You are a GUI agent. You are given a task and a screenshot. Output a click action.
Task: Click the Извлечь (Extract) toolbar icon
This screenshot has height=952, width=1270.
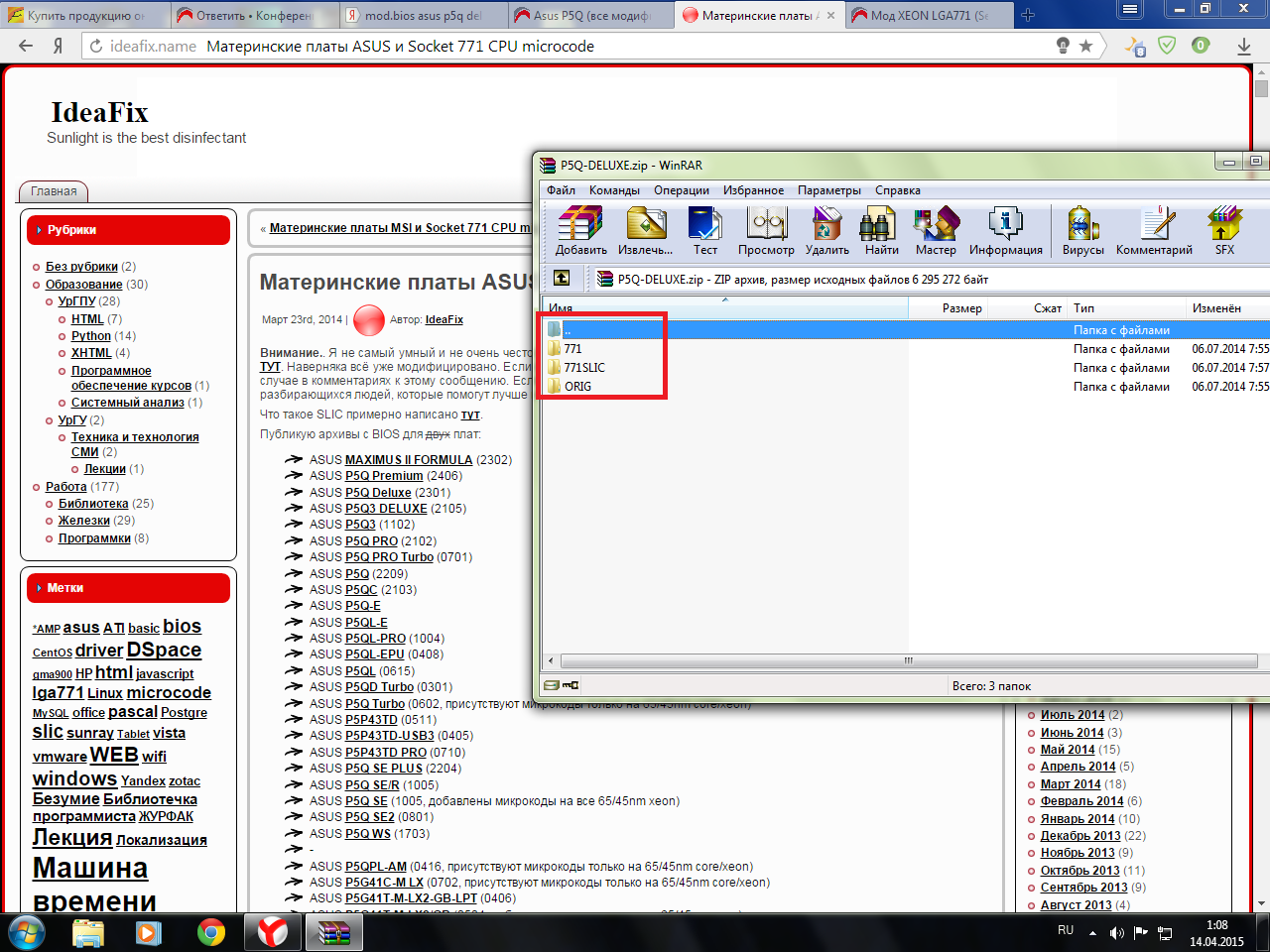click(645, 231)
